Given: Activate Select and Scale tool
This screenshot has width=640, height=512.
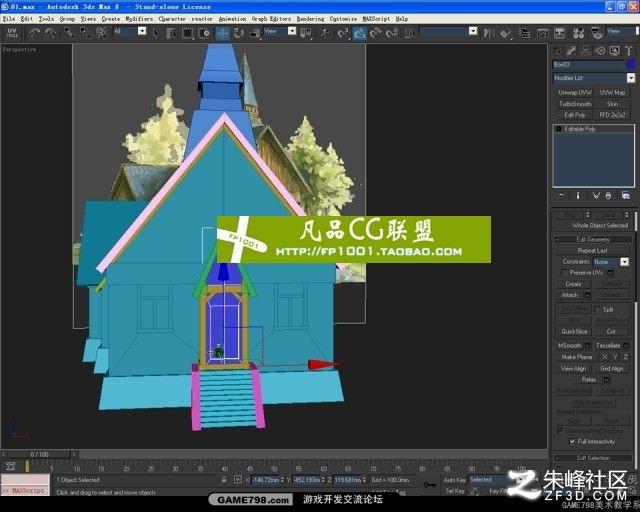Looking at the screenshot, I should [255, 33].
